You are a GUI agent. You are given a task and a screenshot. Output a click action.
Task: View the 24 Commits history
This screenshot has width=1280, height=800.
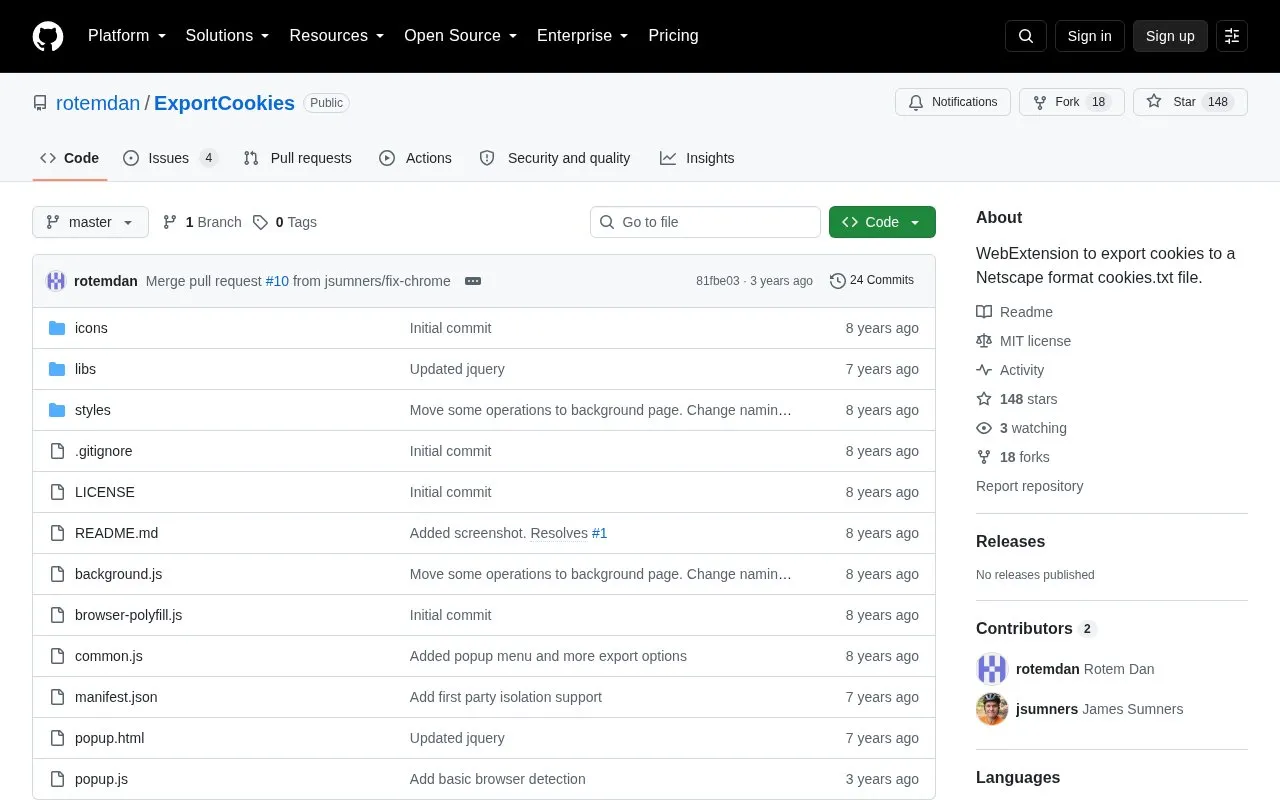[872, 281]
